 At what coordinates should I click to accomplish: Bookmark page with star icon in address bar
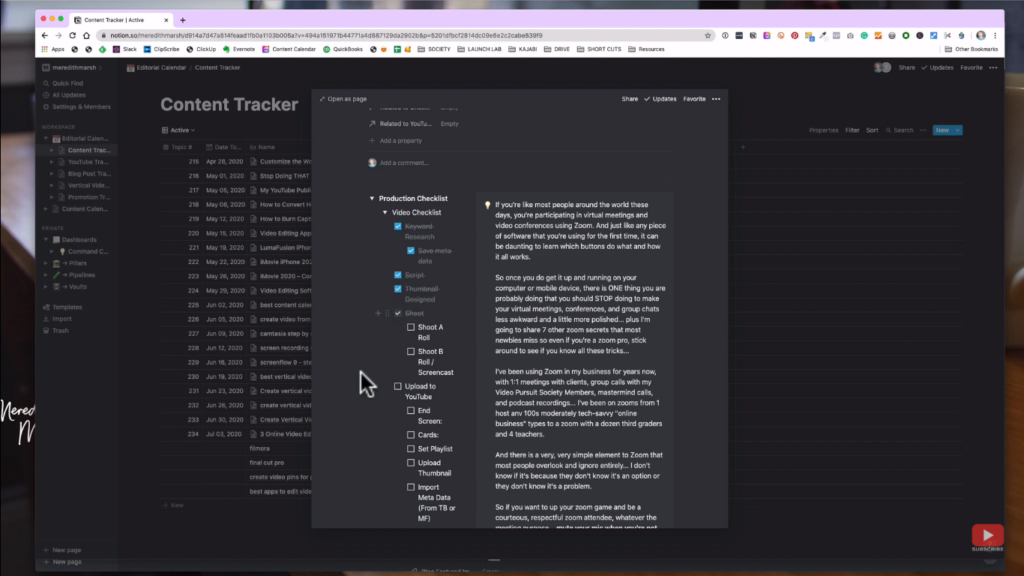click(708, 35)
